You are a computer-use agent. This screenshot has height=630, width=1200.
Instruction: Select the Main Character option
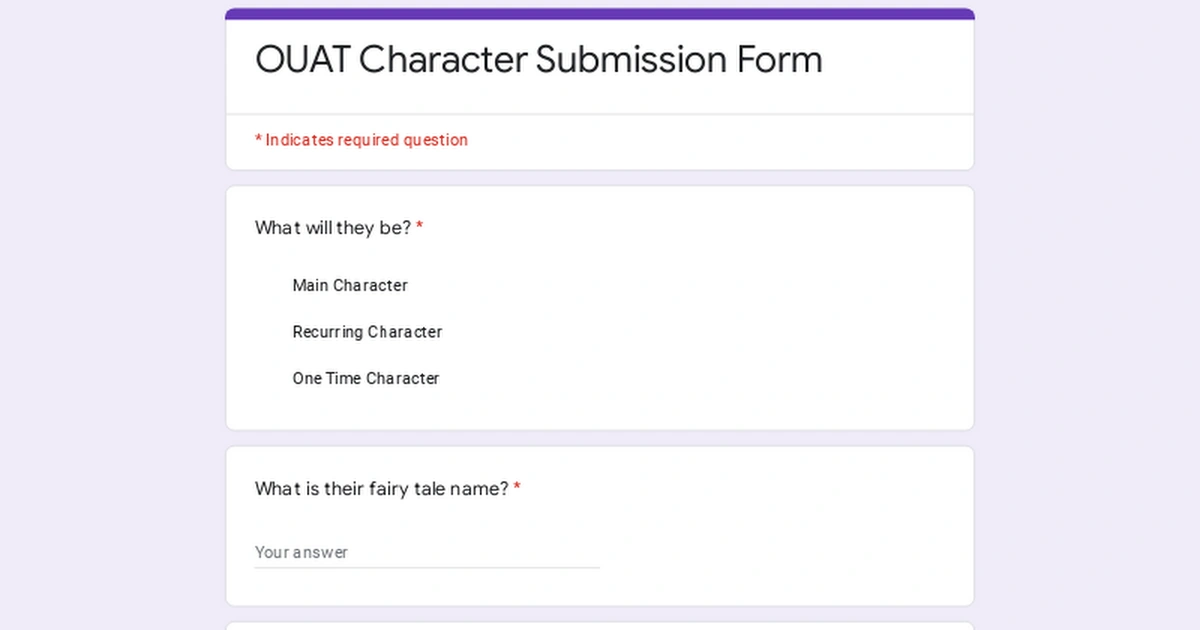[349, 285]
